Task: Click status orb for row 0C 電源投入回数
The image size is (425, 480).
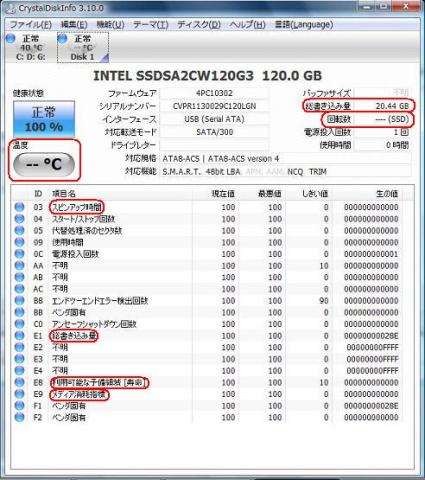Action: point(20,254)
